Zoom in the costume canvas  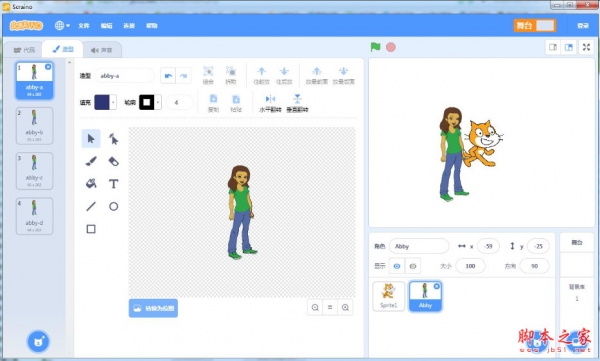[x=345, y=307]
